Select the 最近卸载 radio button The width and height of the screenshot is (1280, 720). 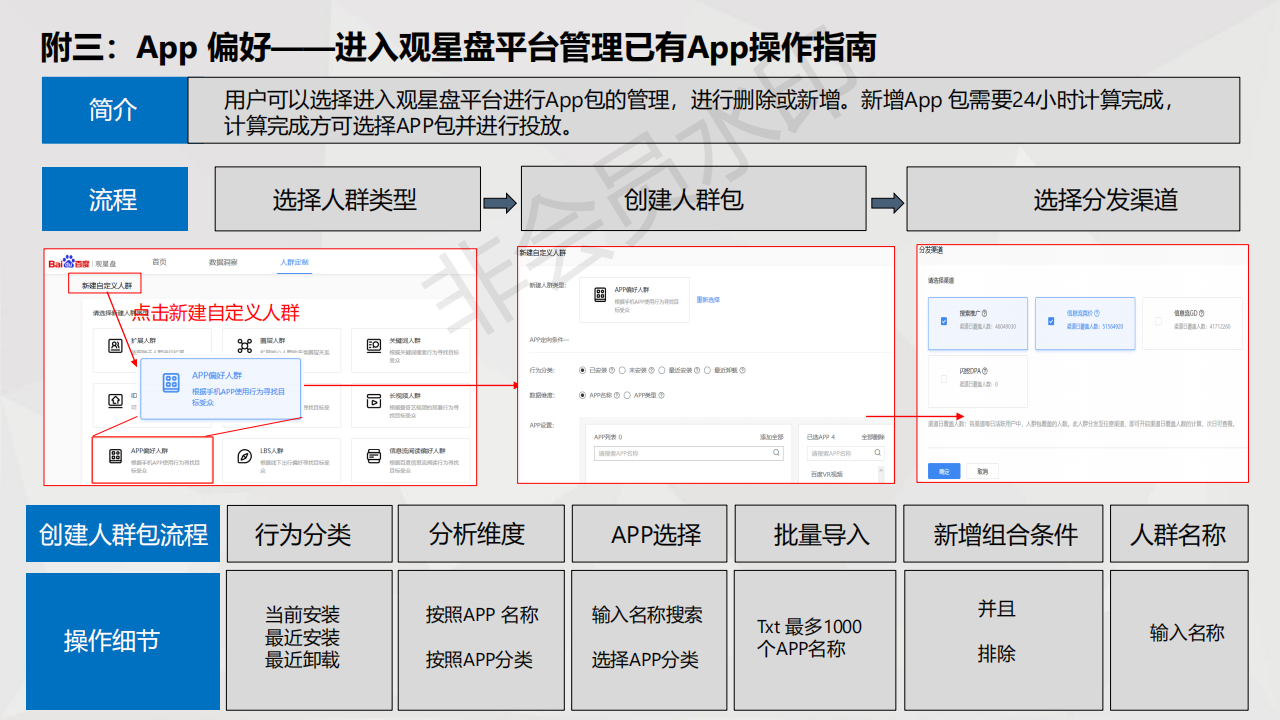click(707, 370)
